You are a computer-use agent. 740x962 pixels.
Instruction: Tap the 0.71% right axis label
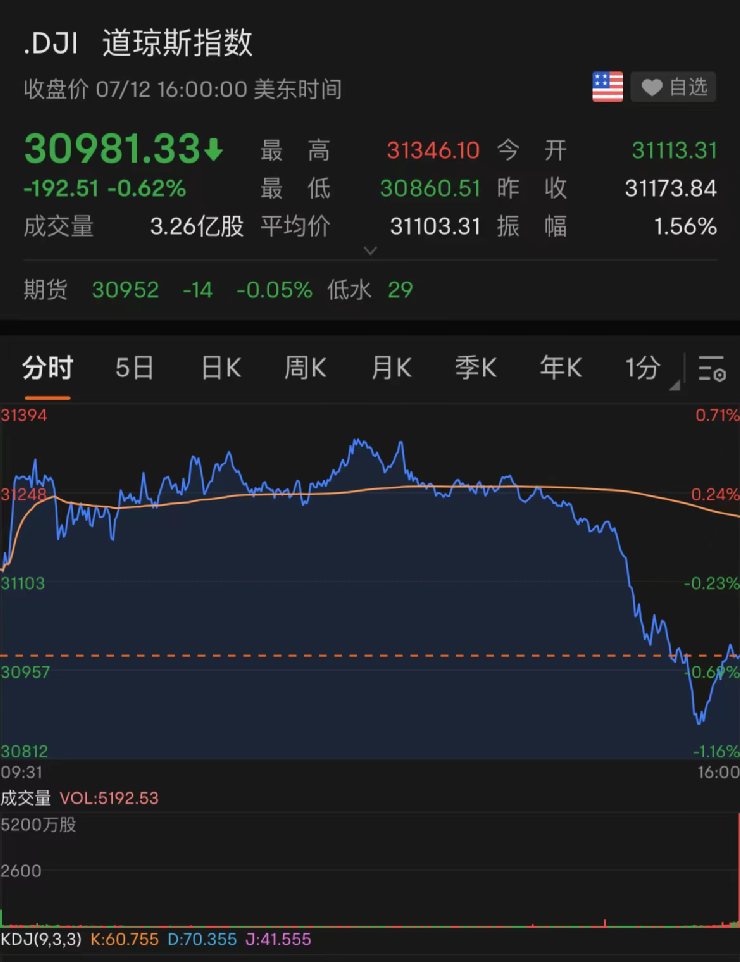(x=717, y=415)
